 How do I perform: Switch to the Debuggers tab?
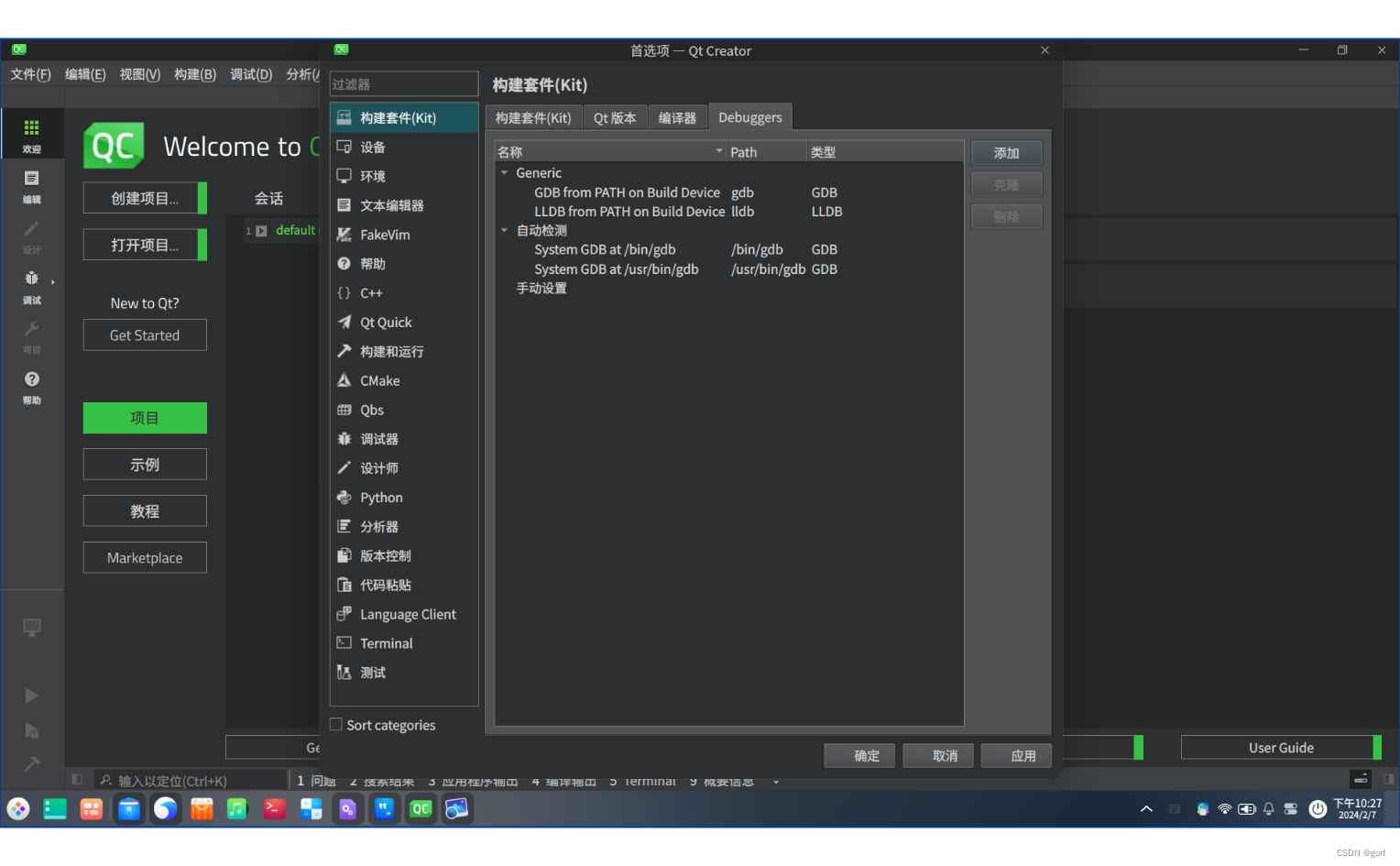click(750, 117)
